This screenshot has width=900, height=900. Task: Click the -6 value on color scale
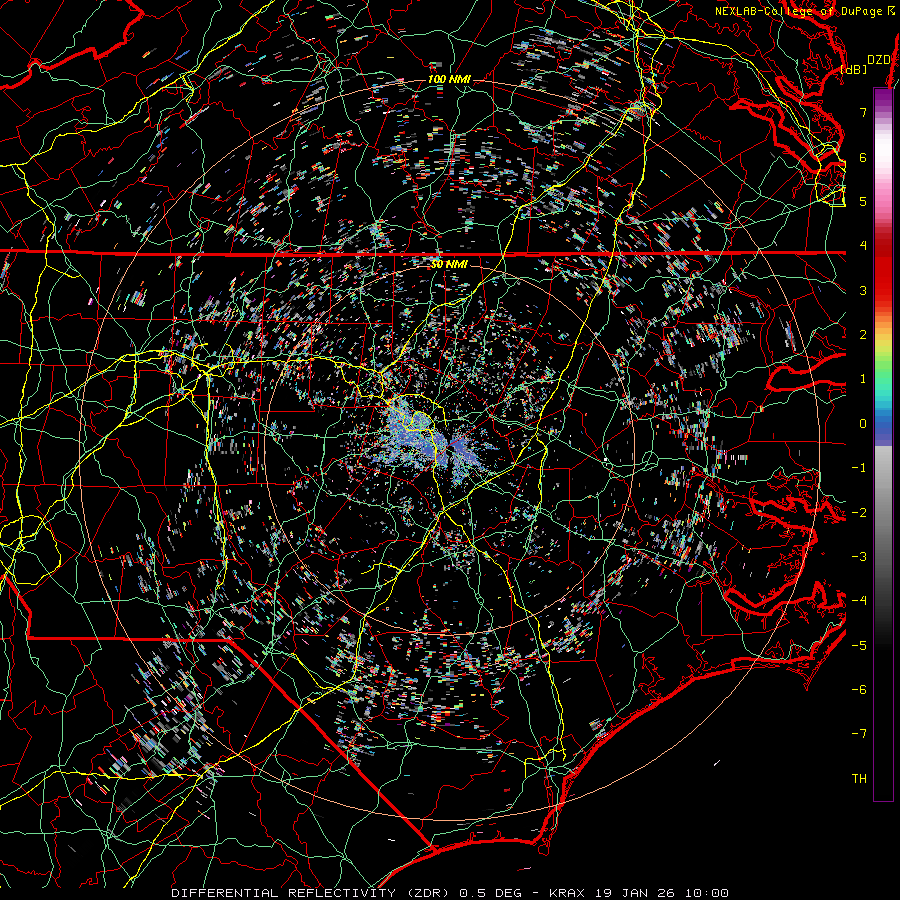pyautogui.click(x=859, y=689)
